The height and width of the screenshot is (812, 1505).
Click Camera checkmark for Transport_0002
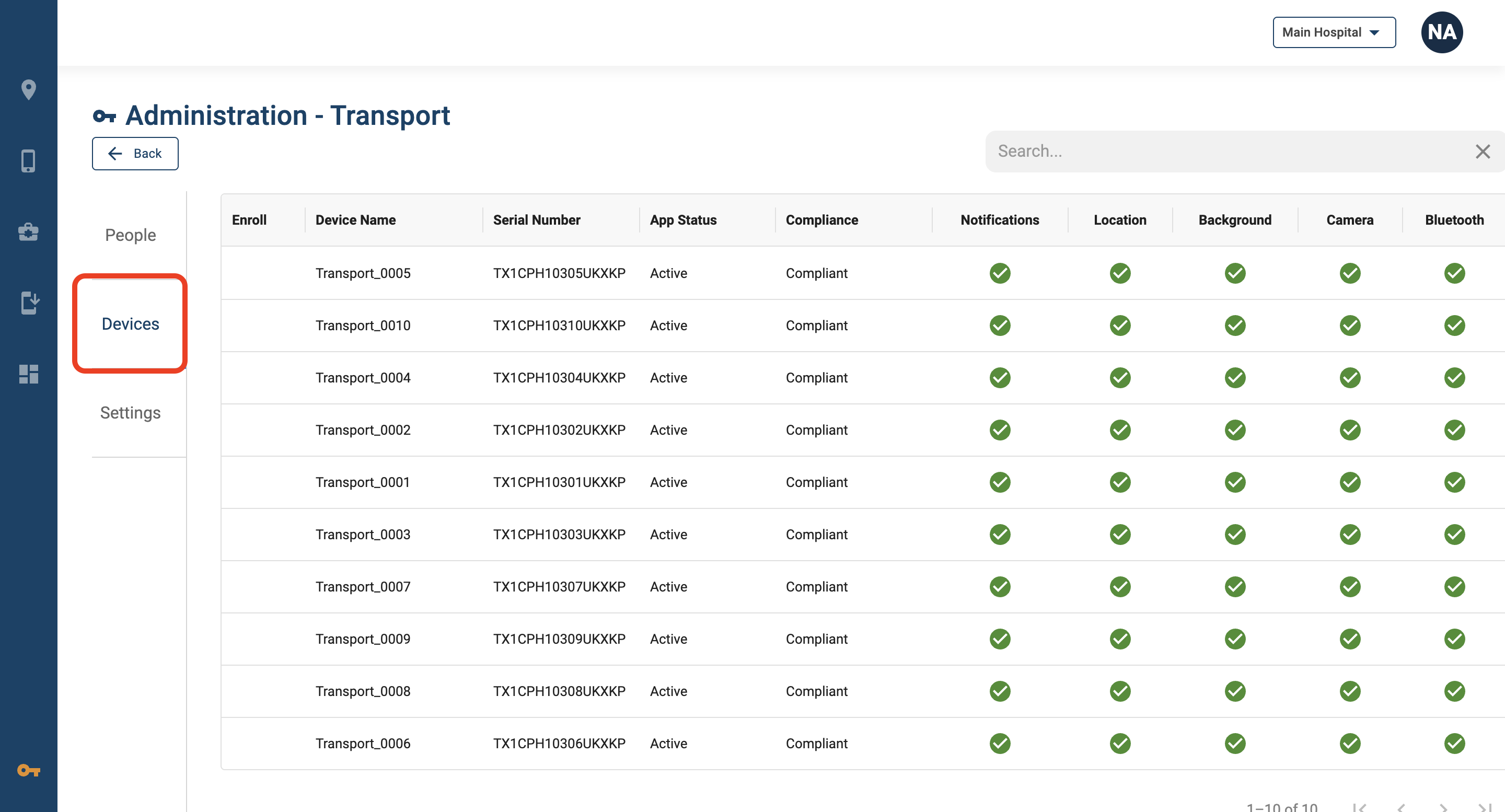click(1350, 430)
